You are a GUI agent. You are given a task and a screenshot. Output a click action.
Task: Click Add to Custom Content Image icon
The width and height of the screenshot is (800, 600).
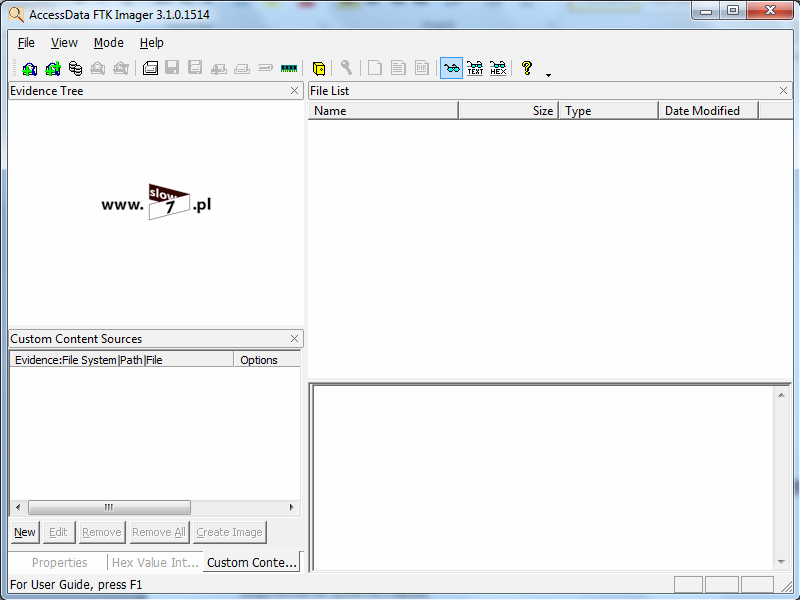point(218,68)
